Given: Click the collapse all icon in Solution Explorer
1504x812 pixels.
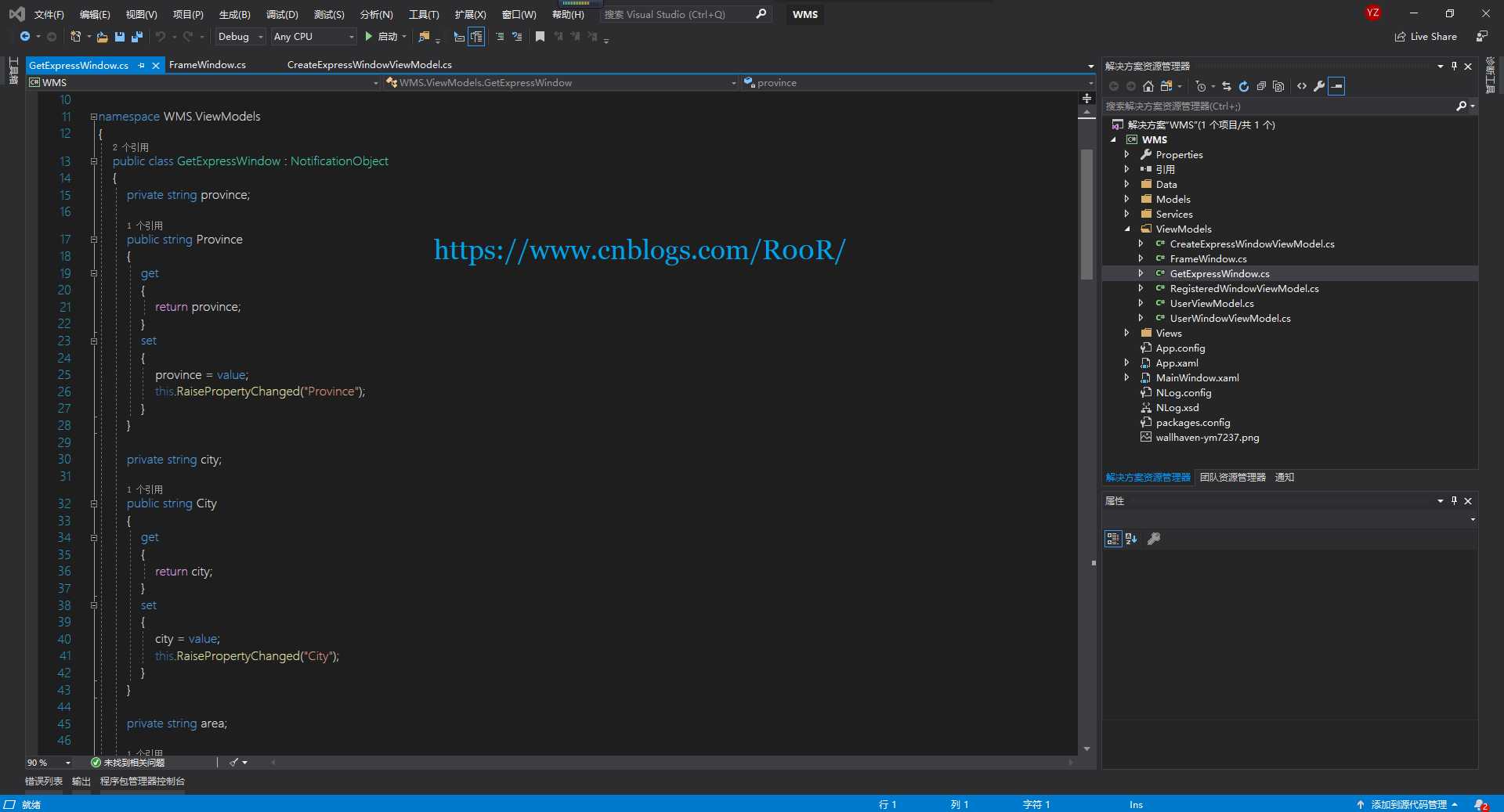Looking at the screenshot, I should [1261, 86].
